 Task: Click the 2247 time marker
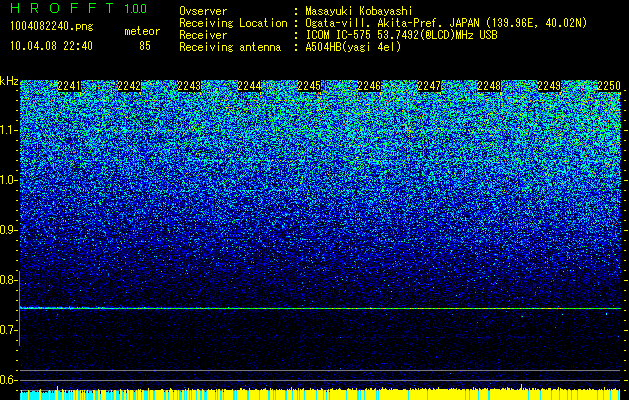tap(429, 86)
